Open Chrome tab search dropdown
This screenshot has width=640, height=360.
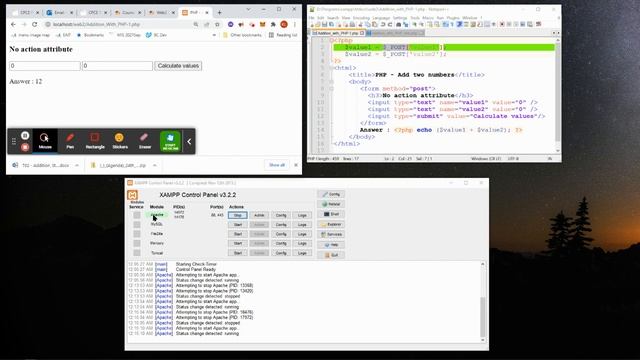coord(248,9)
